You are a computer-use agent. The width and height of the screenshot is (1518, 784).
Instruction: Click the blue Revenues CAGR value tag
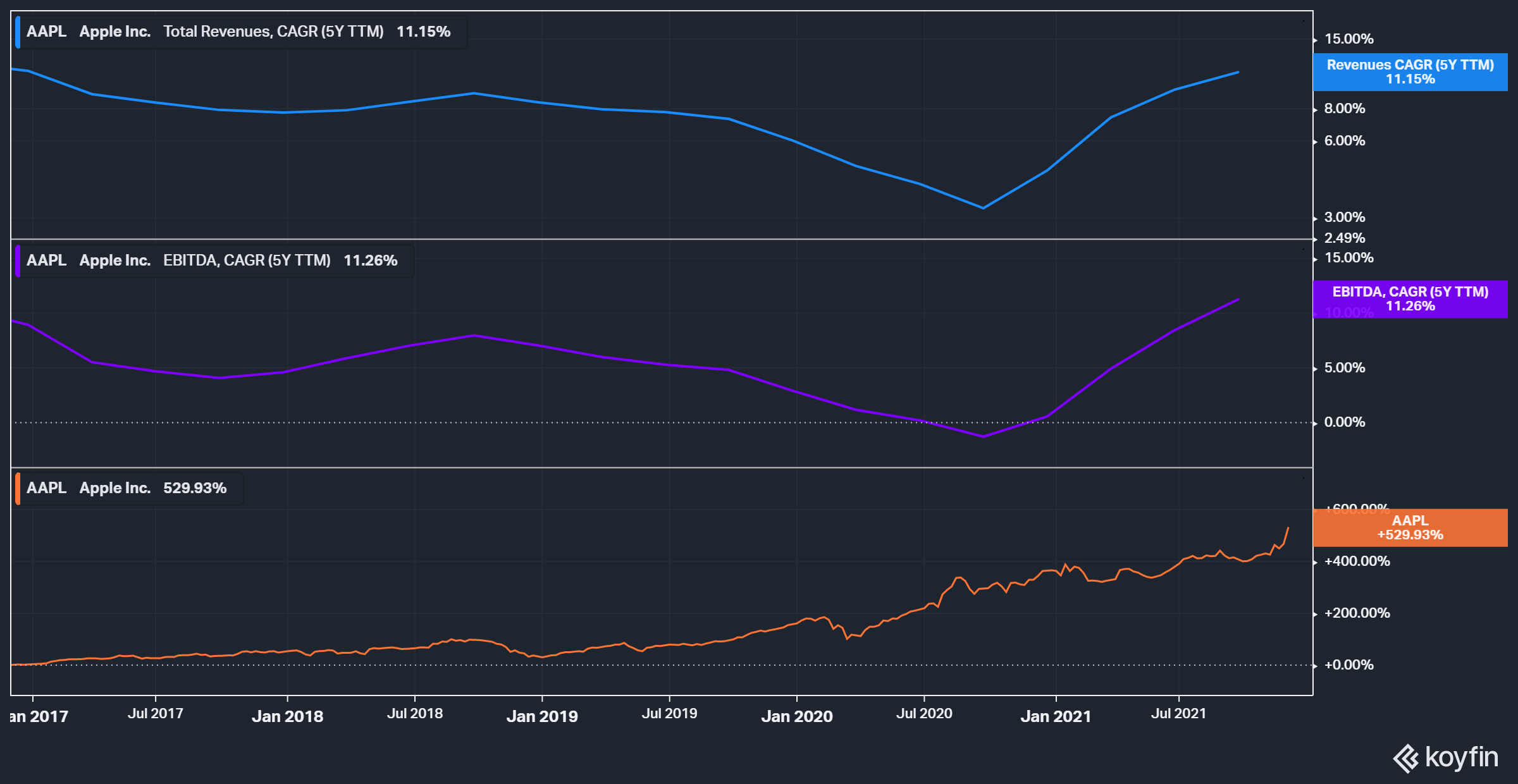point(1410,72)
